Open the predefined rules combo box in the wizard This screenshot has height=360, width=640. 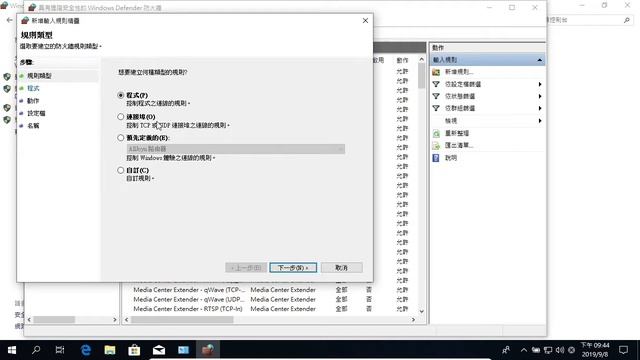236,149
